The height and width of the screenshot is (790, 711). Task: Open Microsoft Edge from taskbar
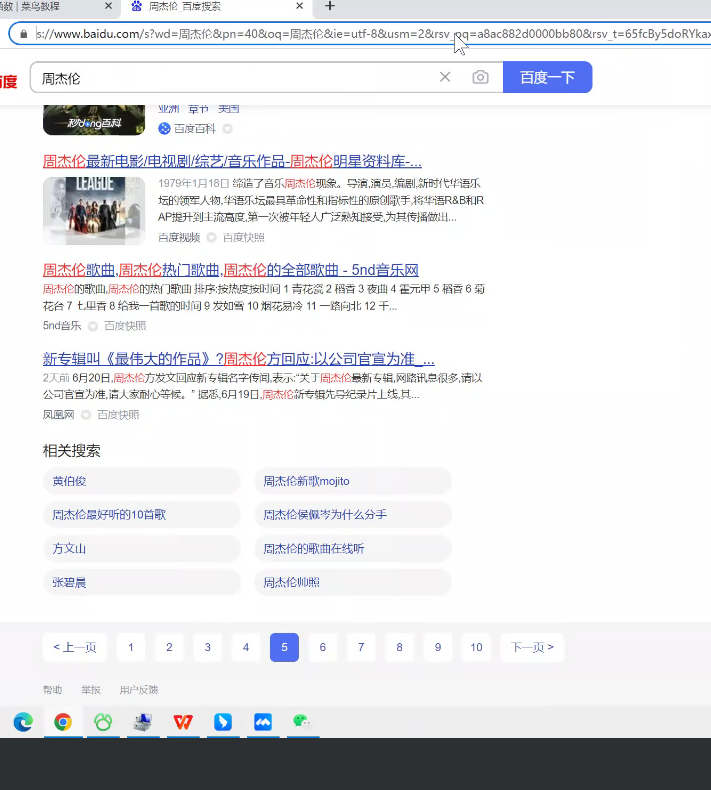tap(23, 722)
